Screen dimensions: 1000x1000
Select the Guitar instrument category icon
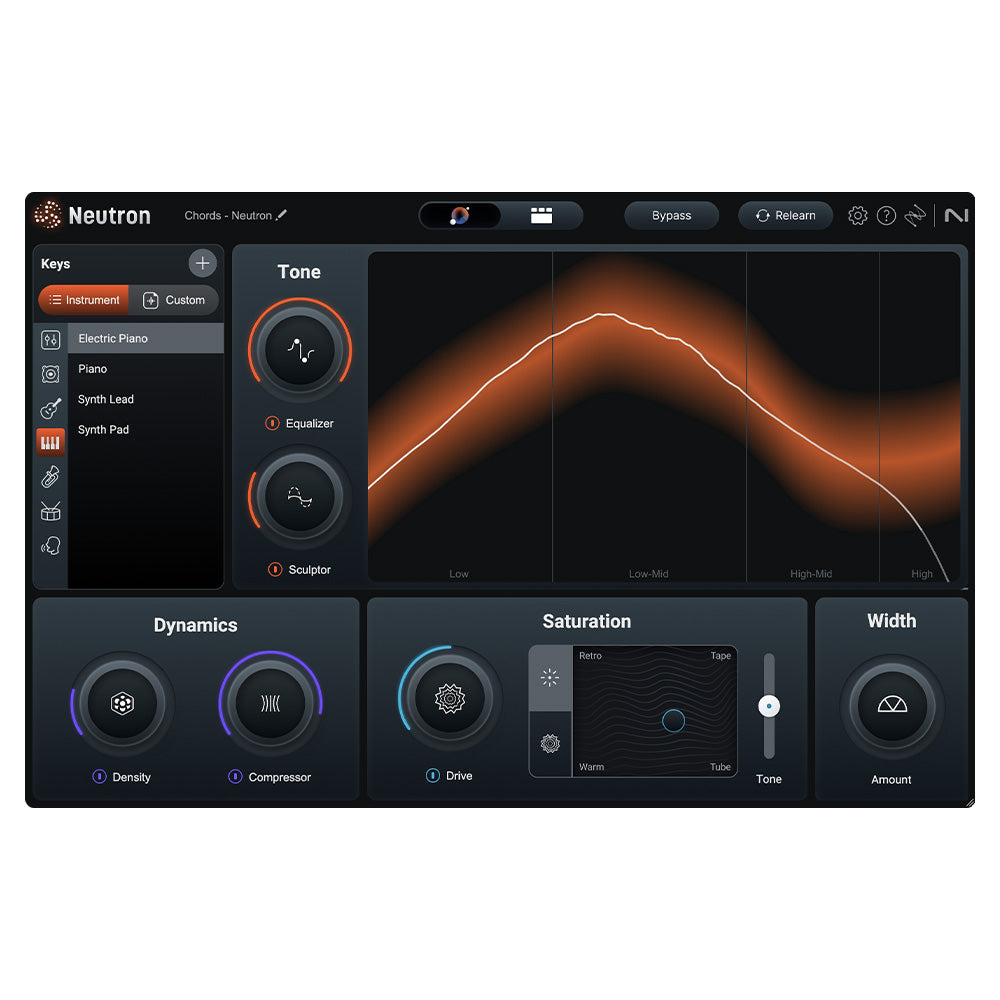point(50,407)
